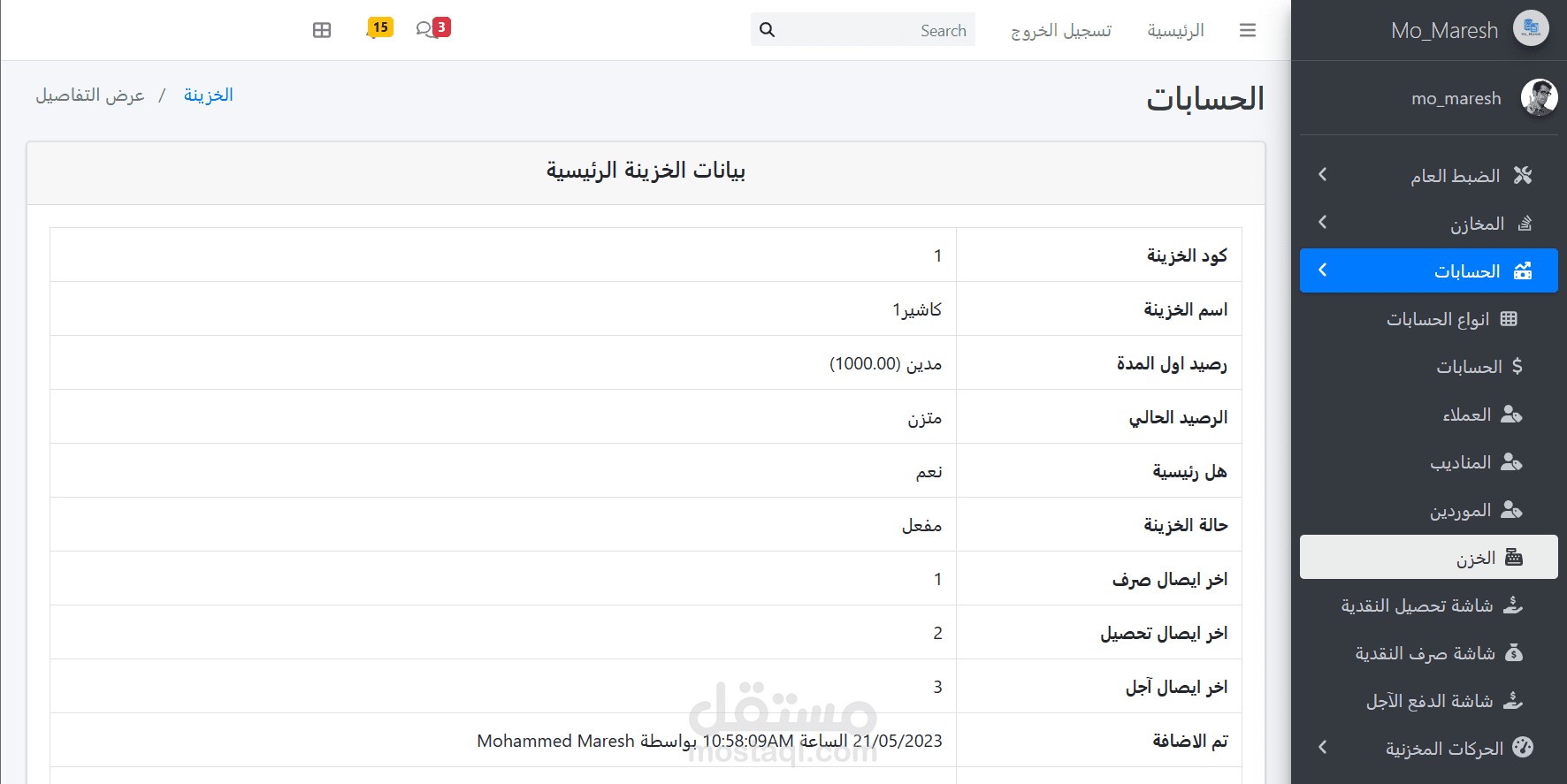Viewport: 1567px width, 784px height.
Task: Expand the المخازن menu chevron
Action: point(1323,223)
